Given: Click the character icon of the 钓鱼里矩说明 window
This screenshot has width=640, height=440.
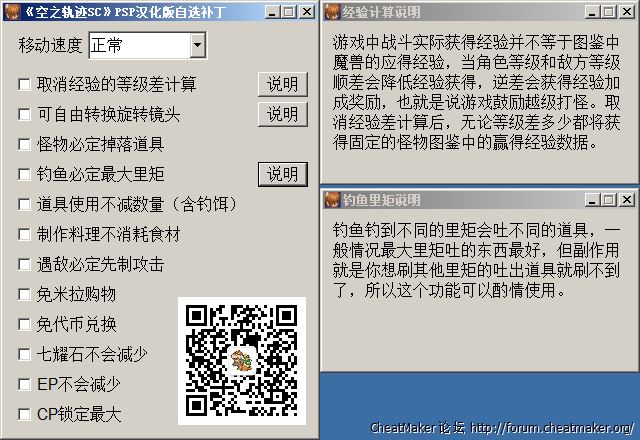Looking at the screenshot, I should pos(332,200).
